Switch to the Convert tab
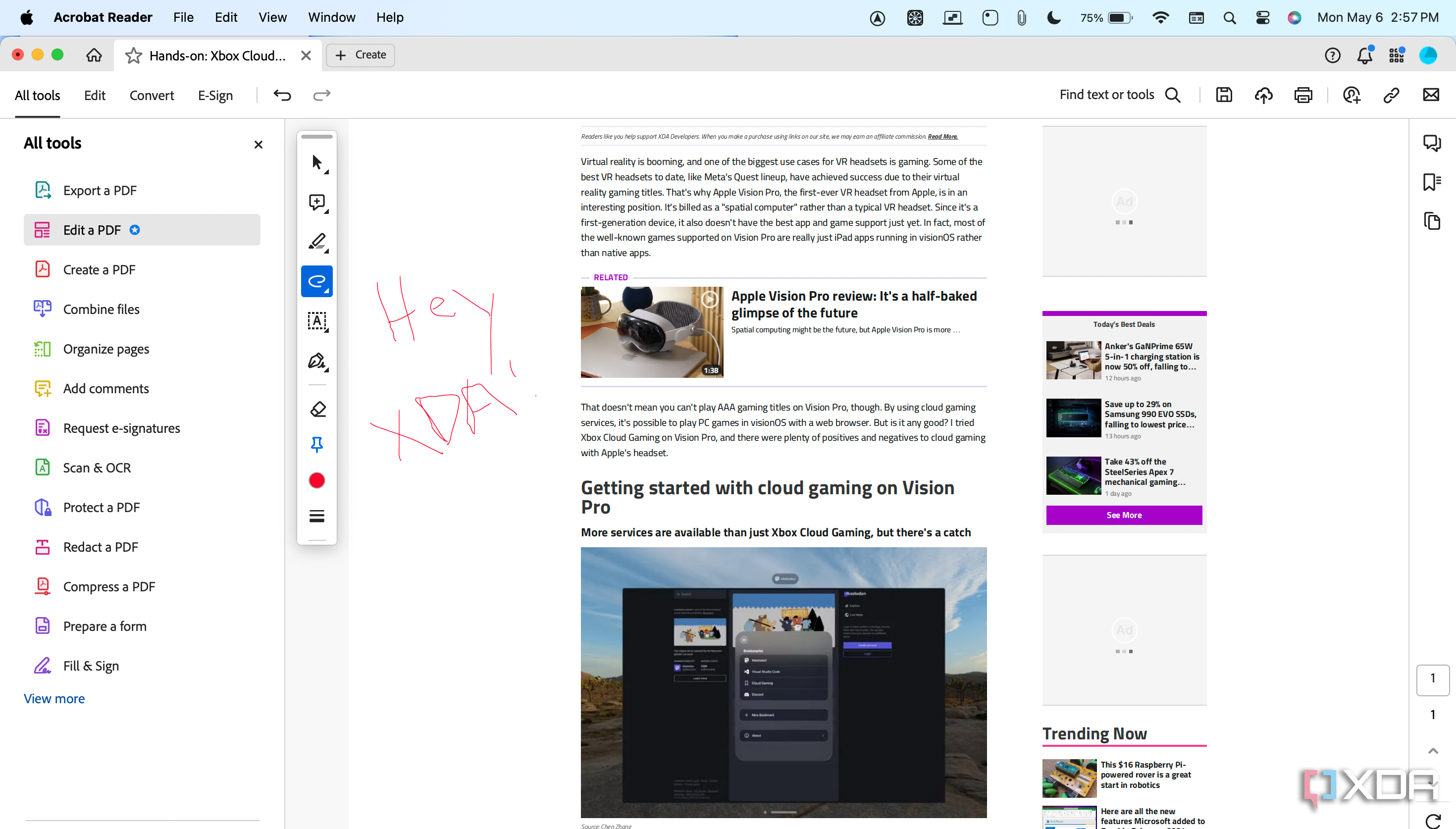1456x829 pixels. 152,96
